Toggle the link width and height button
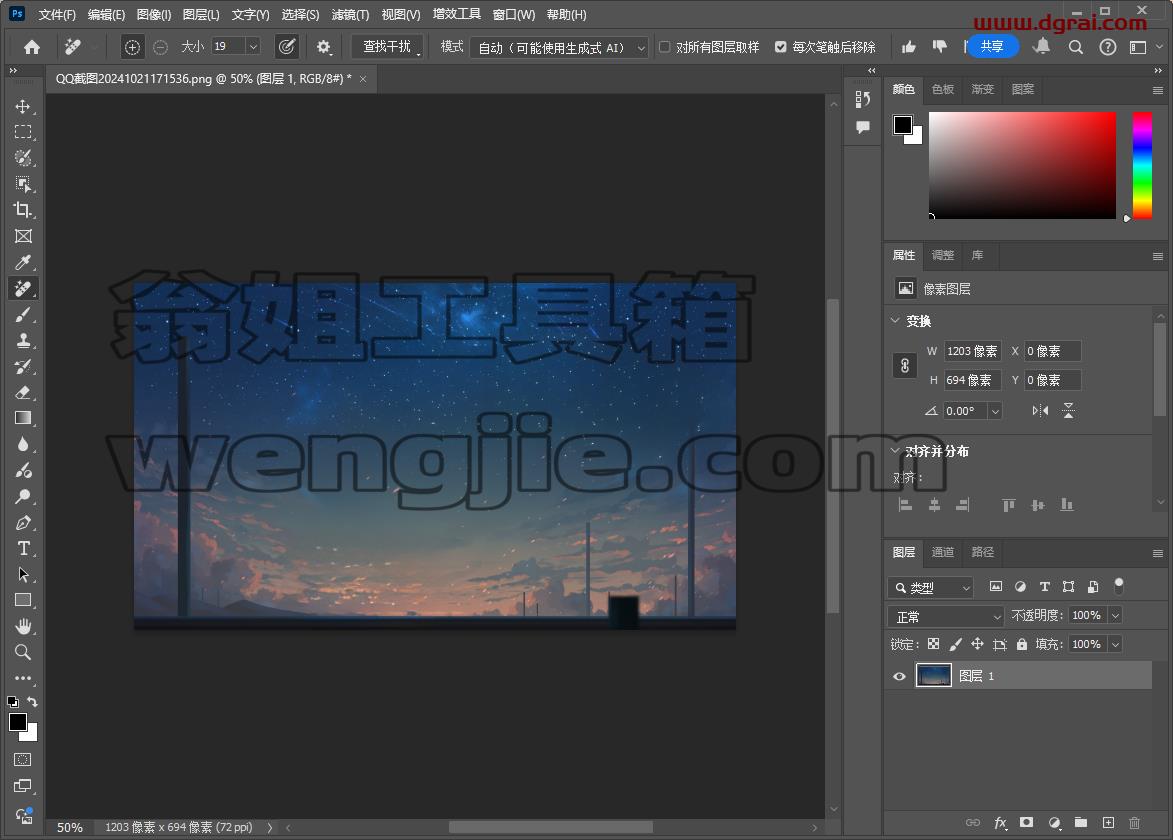 point(904,366)
